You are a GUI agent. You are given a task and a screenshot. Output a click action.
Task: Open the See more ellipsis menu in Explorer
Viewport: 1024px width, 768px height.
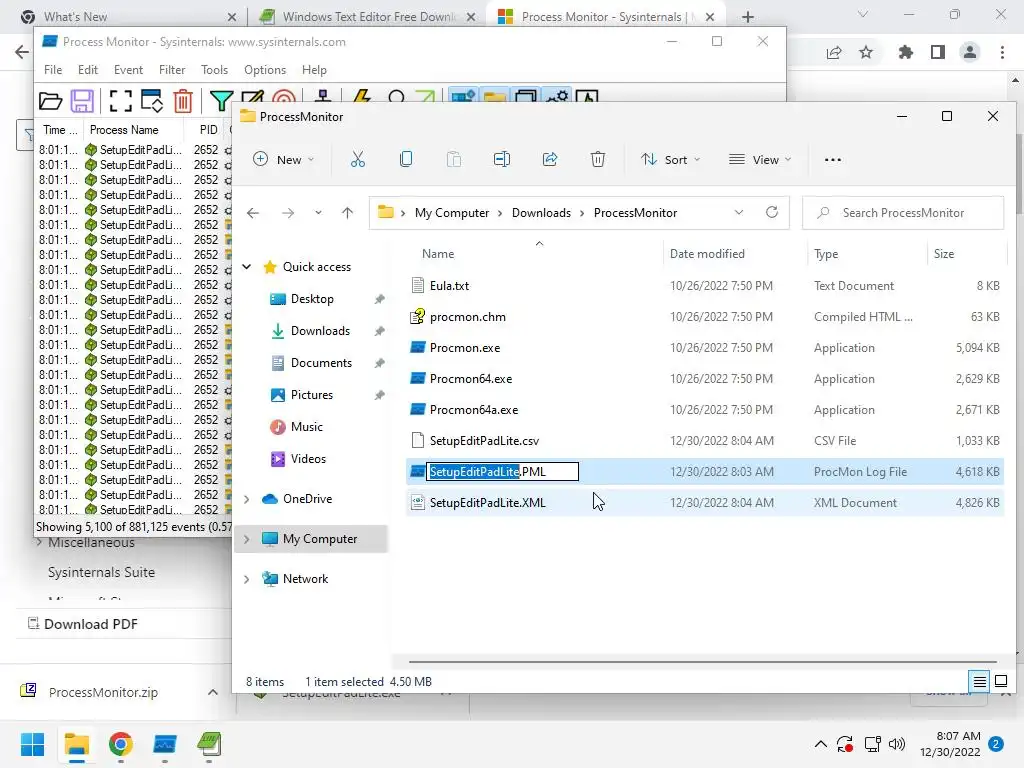click(833, 159)
